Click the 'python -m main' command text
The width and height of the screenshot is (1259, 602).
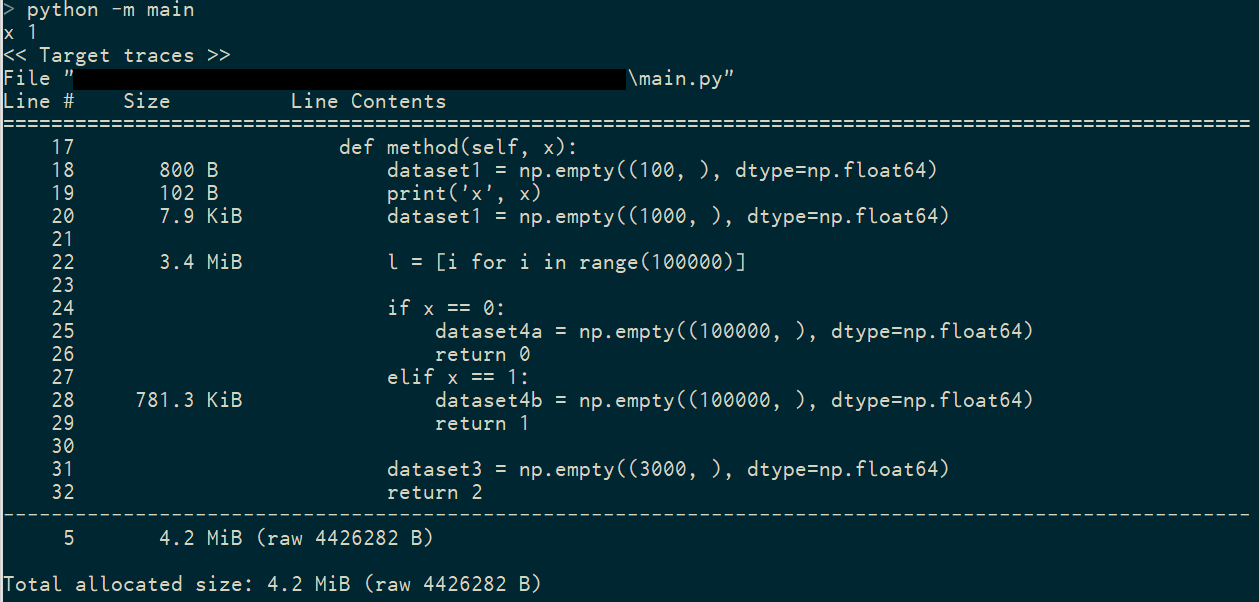[x=111, y=10]
